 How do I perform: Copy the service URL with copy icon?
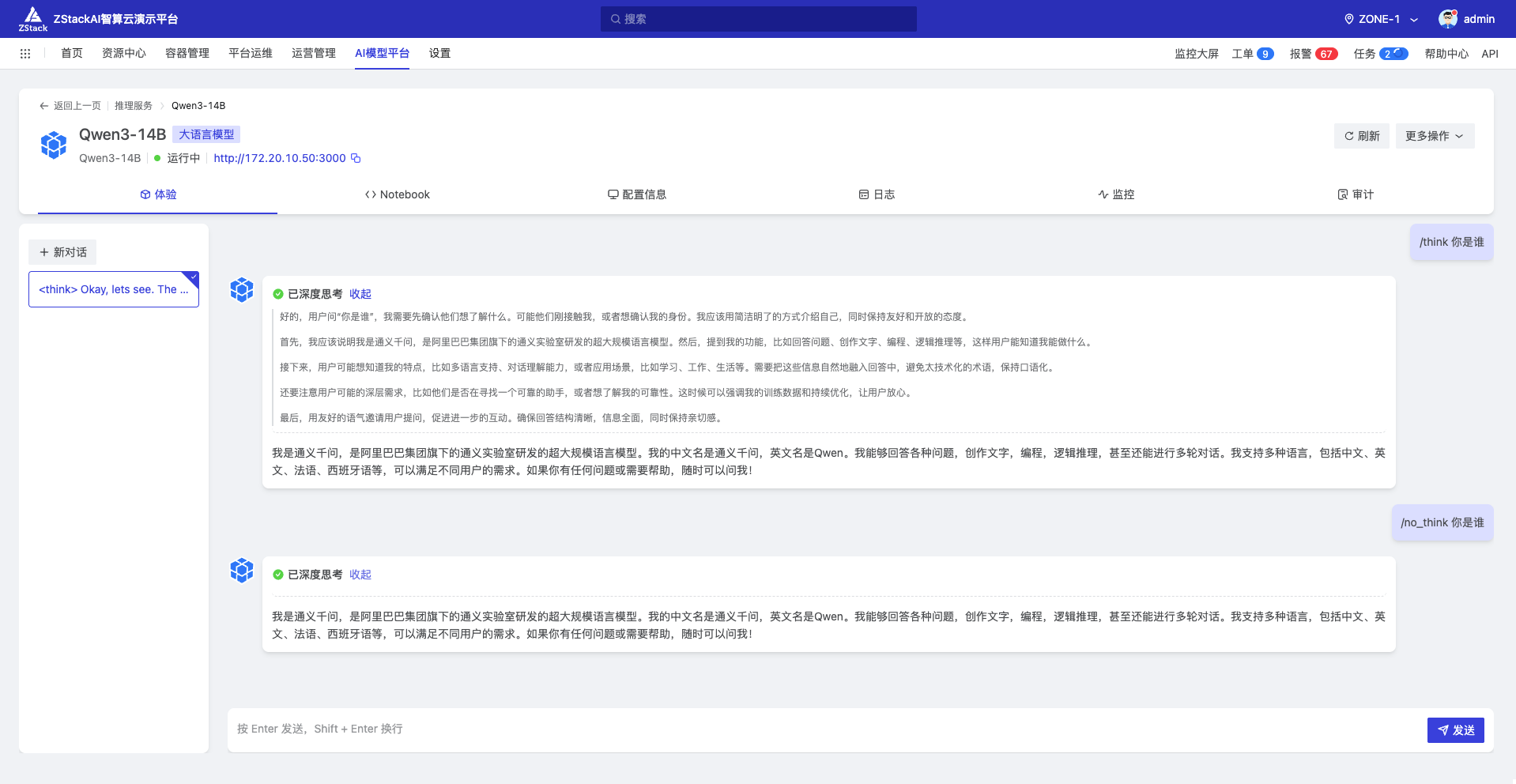coord(356,158)
